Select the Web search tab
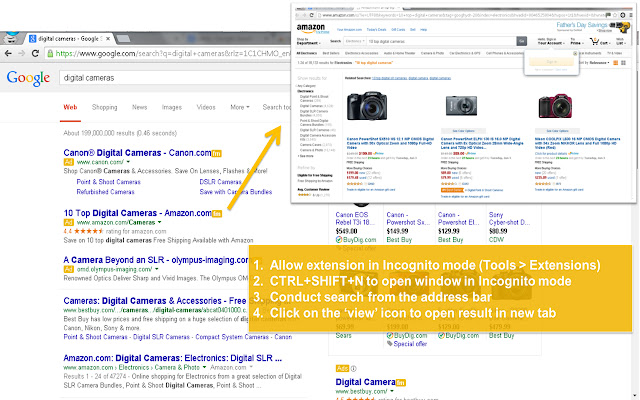Viewport: 640px width, 400px height. pos(70,107)
